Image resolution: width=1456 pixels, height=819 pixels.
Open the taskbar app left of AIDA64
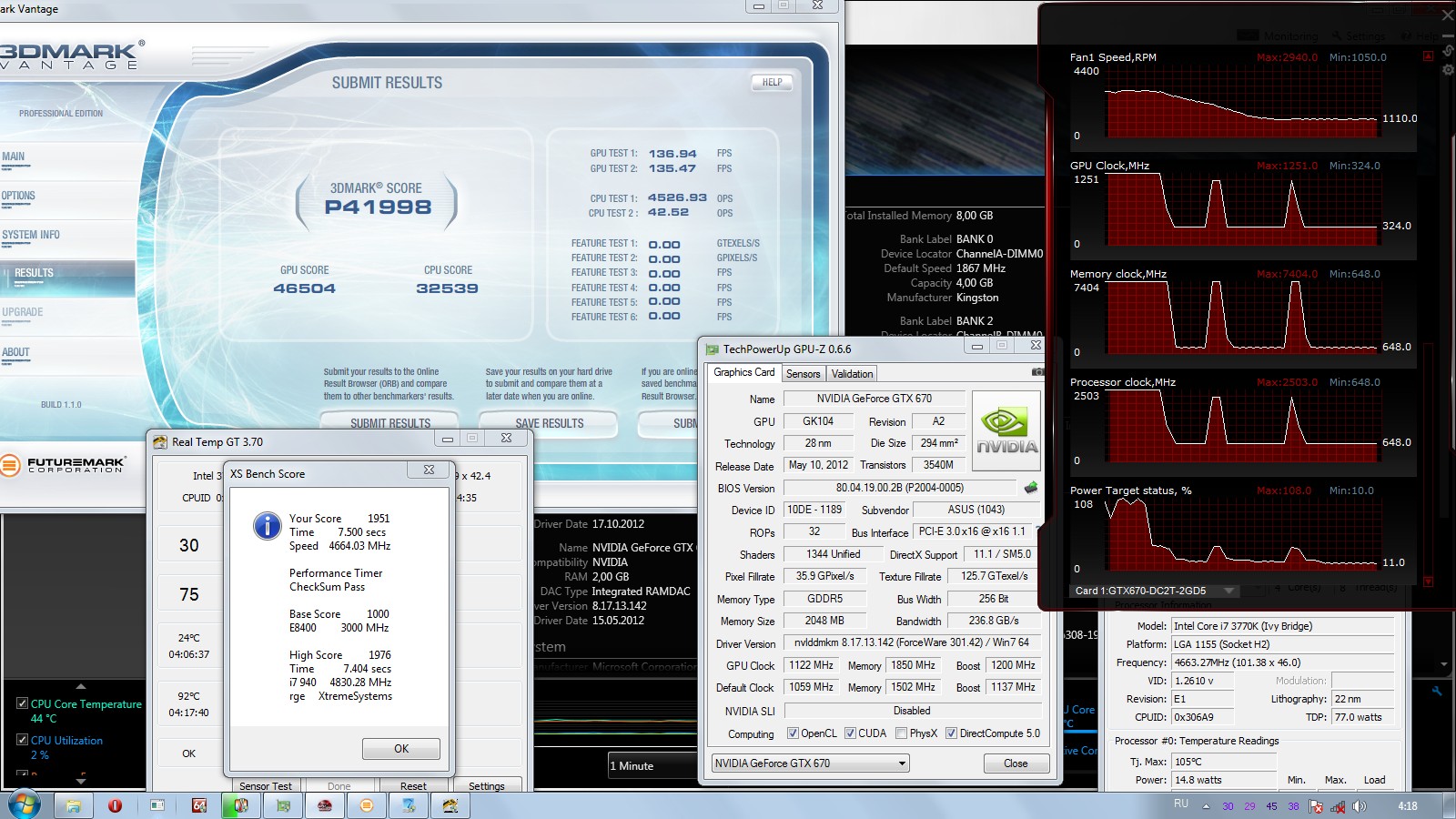(157, 805)
